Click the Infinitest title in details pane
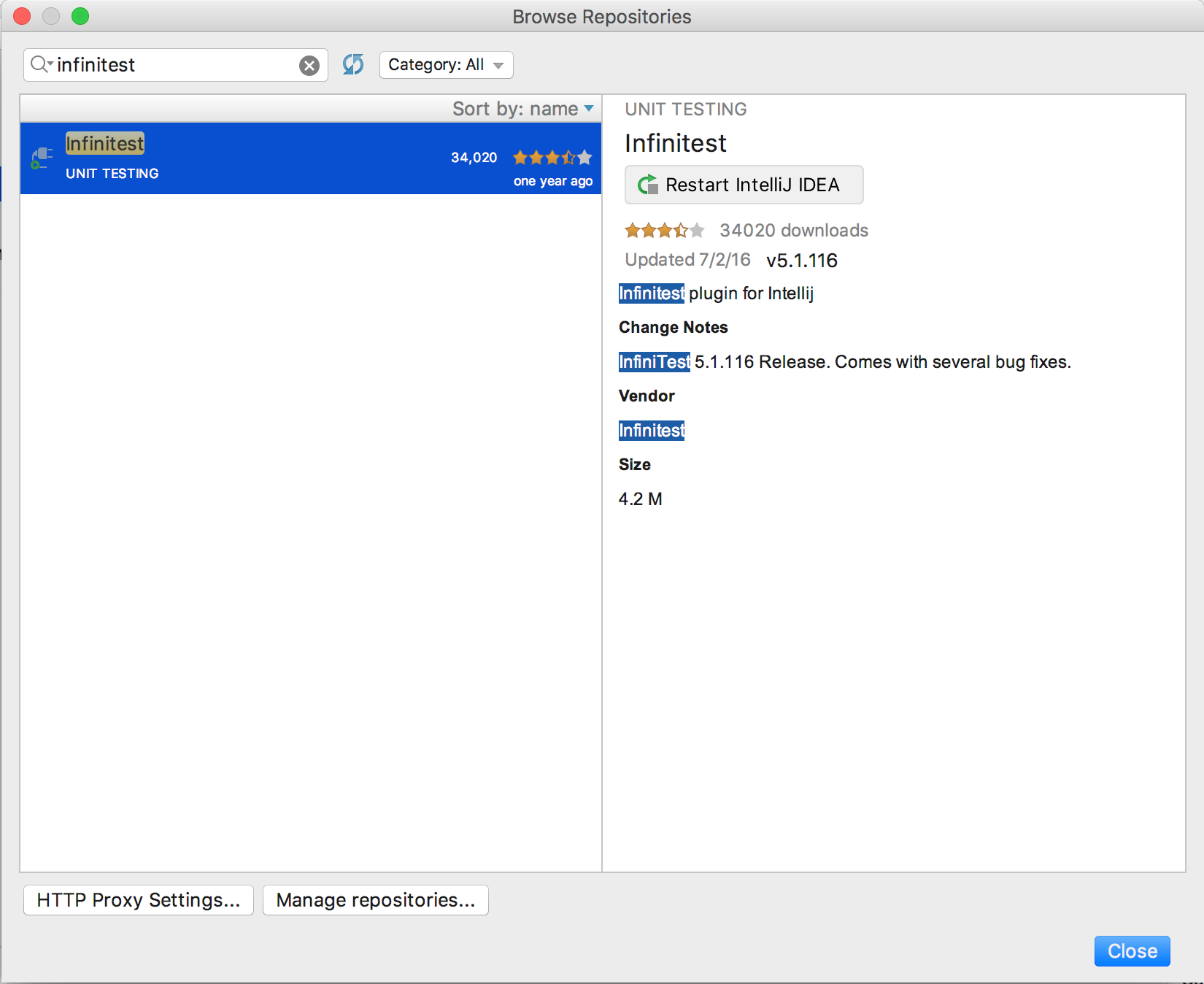This screenshot has height=984, width=1204. 676,143
